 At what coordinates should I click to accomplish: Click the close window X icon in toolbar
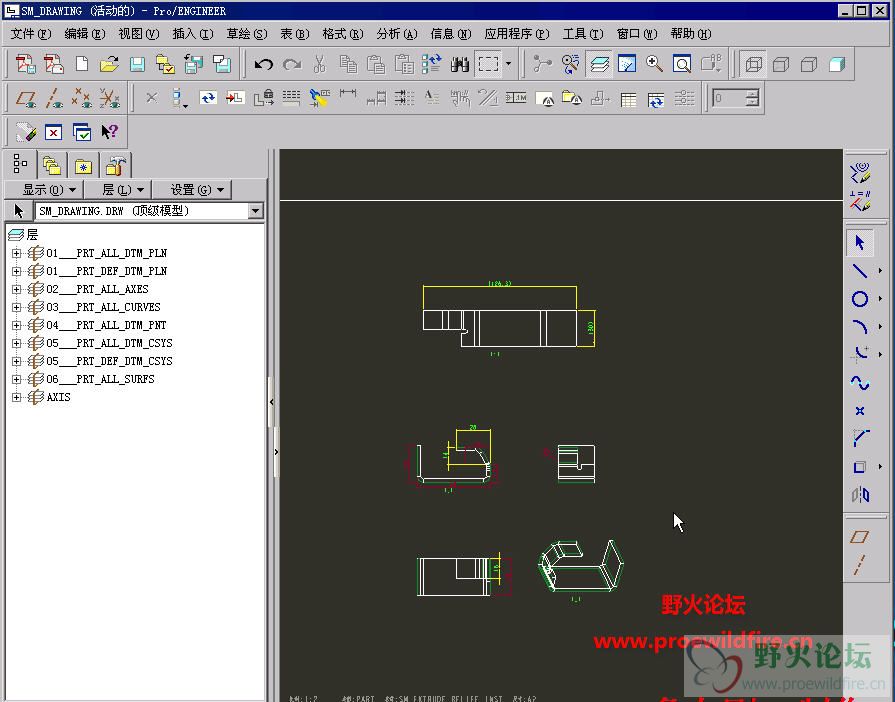click(53, 133)
